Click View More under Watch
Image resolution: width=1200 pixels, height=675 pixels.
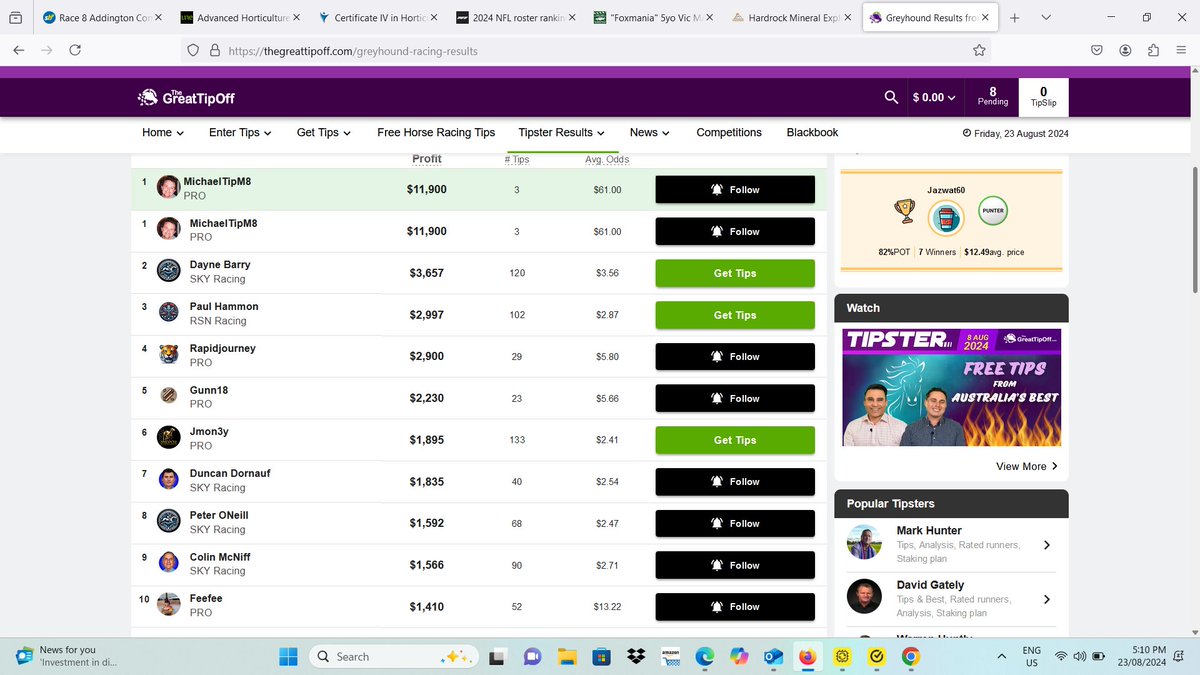coord(1027,466)
